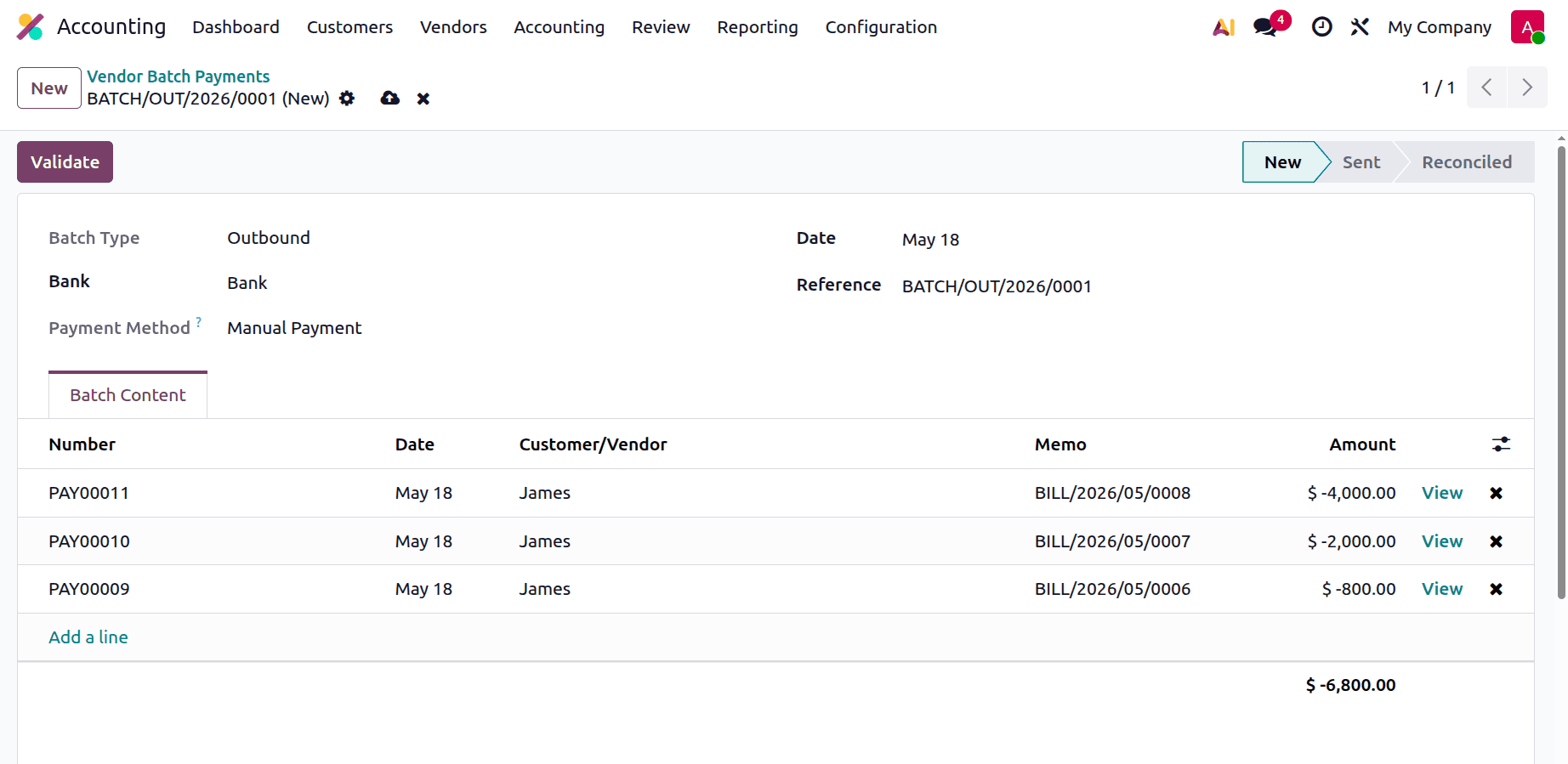Open the Dashboard menu

[236, 27]
